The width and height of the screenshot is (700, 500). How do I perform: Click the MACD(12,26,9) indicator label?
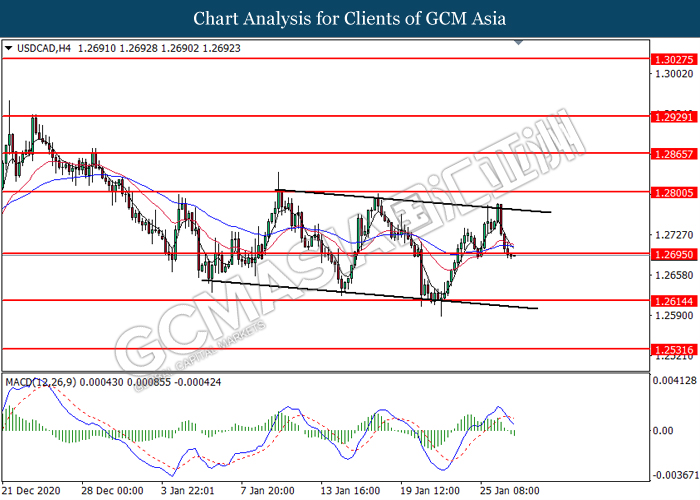[x=42, y=382]
